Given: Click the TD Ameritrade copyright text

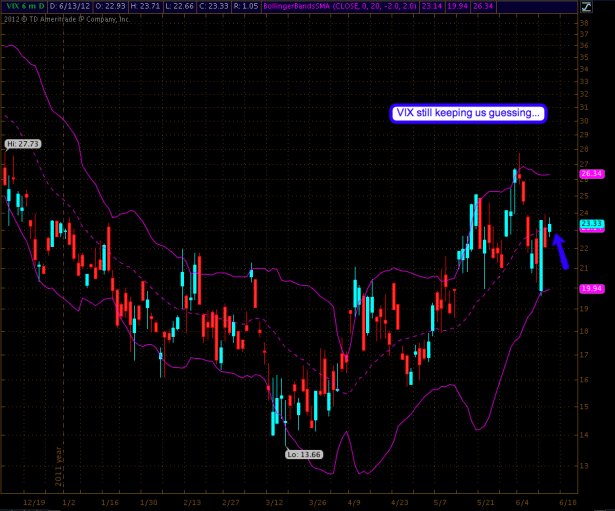Looking at the screenshot, I should tap(67, 17).
